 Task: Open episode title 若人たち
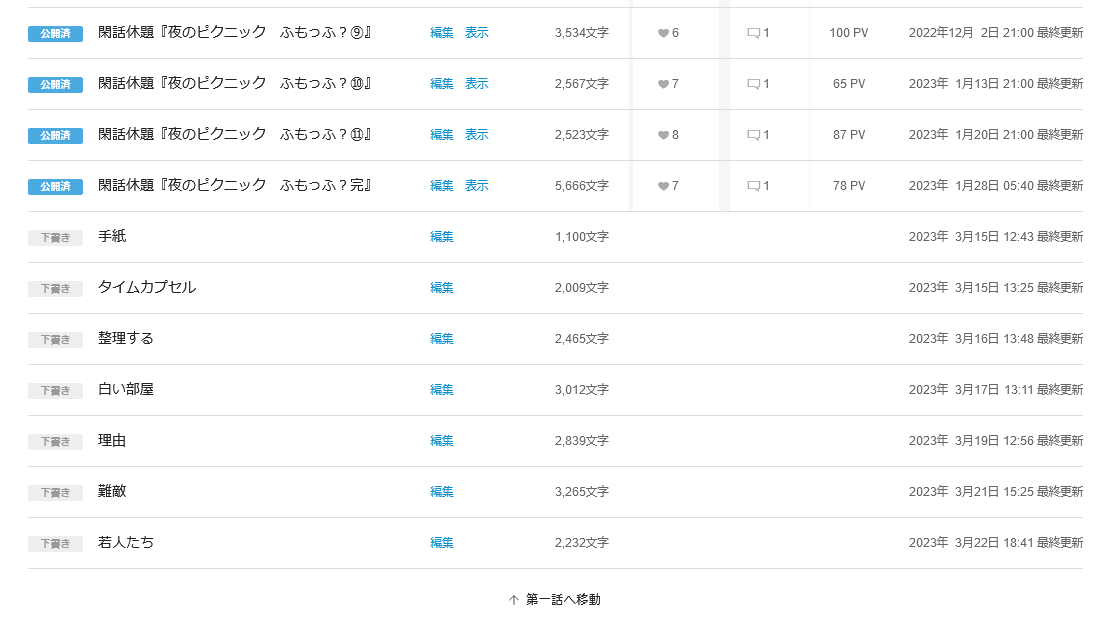[x=126, y=542]
